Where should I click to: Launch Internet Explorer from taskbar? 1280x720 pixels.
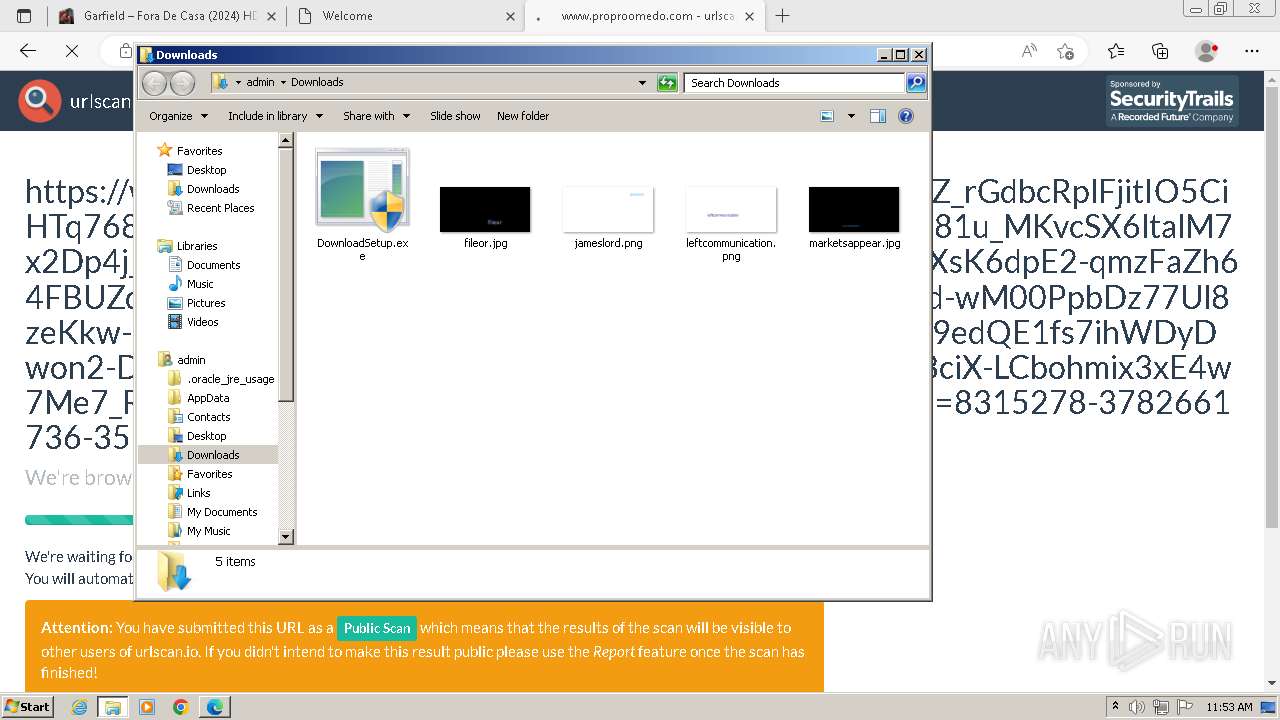pyautogui.click(x=79, y=707)
